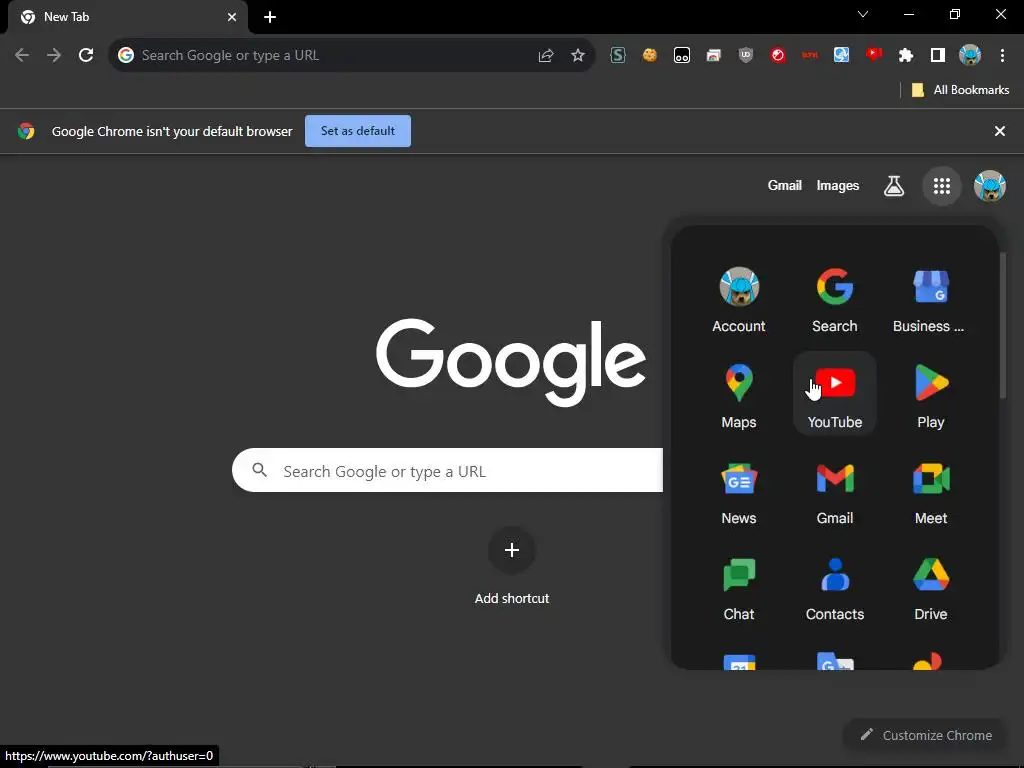
Task: Click Set as default button
Action: click(x=358, y=131)
